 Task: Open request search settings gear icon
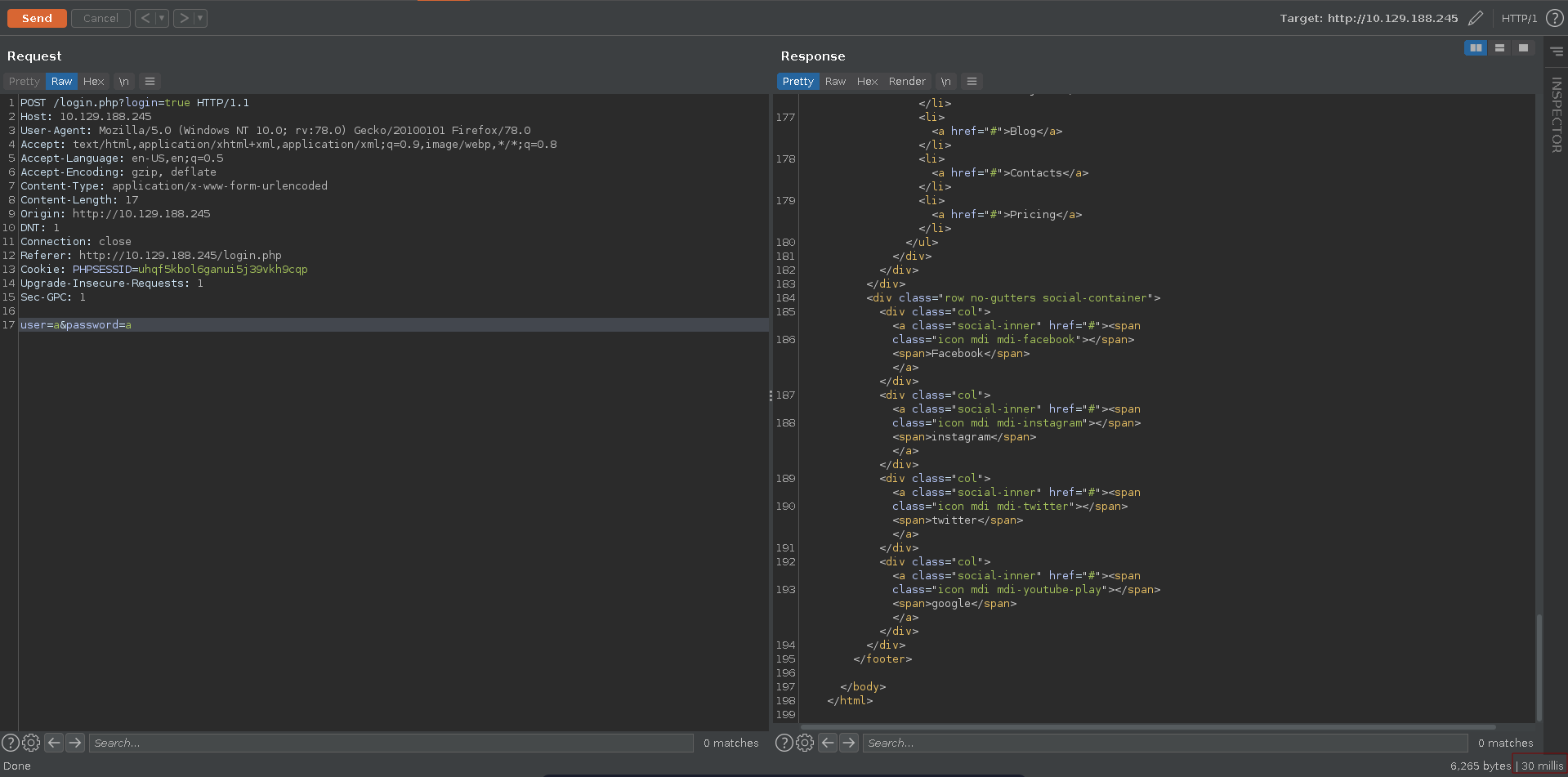click(x=31, y=743)
